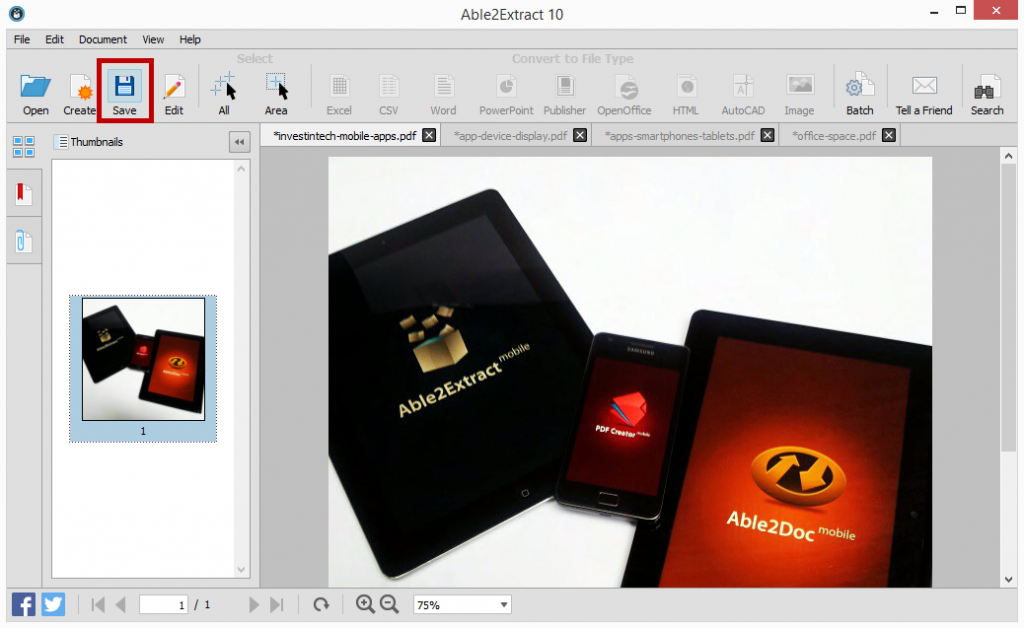
Task: Convert to AutoCAD icon
Action: [x=743, y=86]
